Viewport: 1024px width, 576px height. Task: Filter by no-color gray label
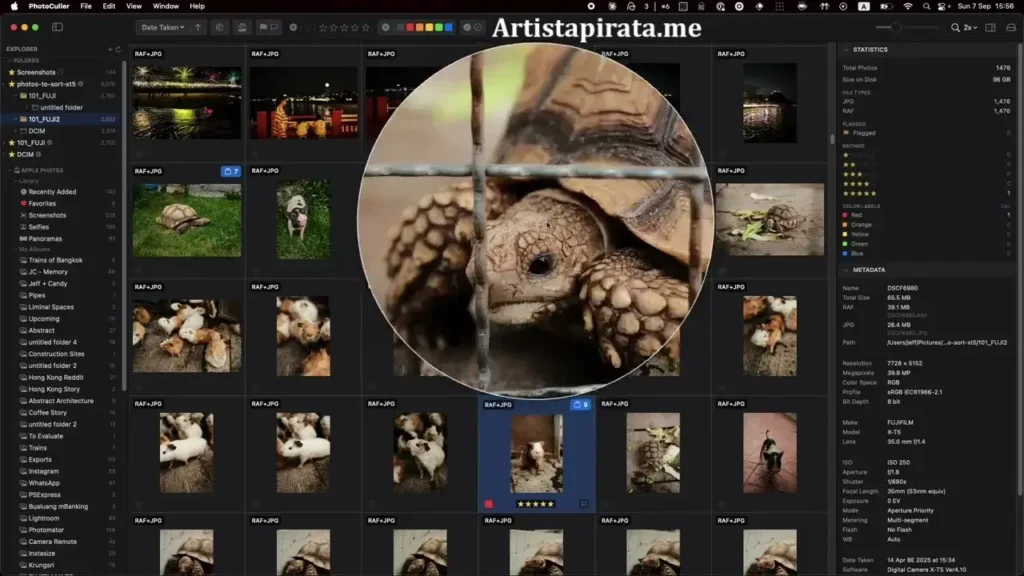pyautogui.click(x=400, y=27)
